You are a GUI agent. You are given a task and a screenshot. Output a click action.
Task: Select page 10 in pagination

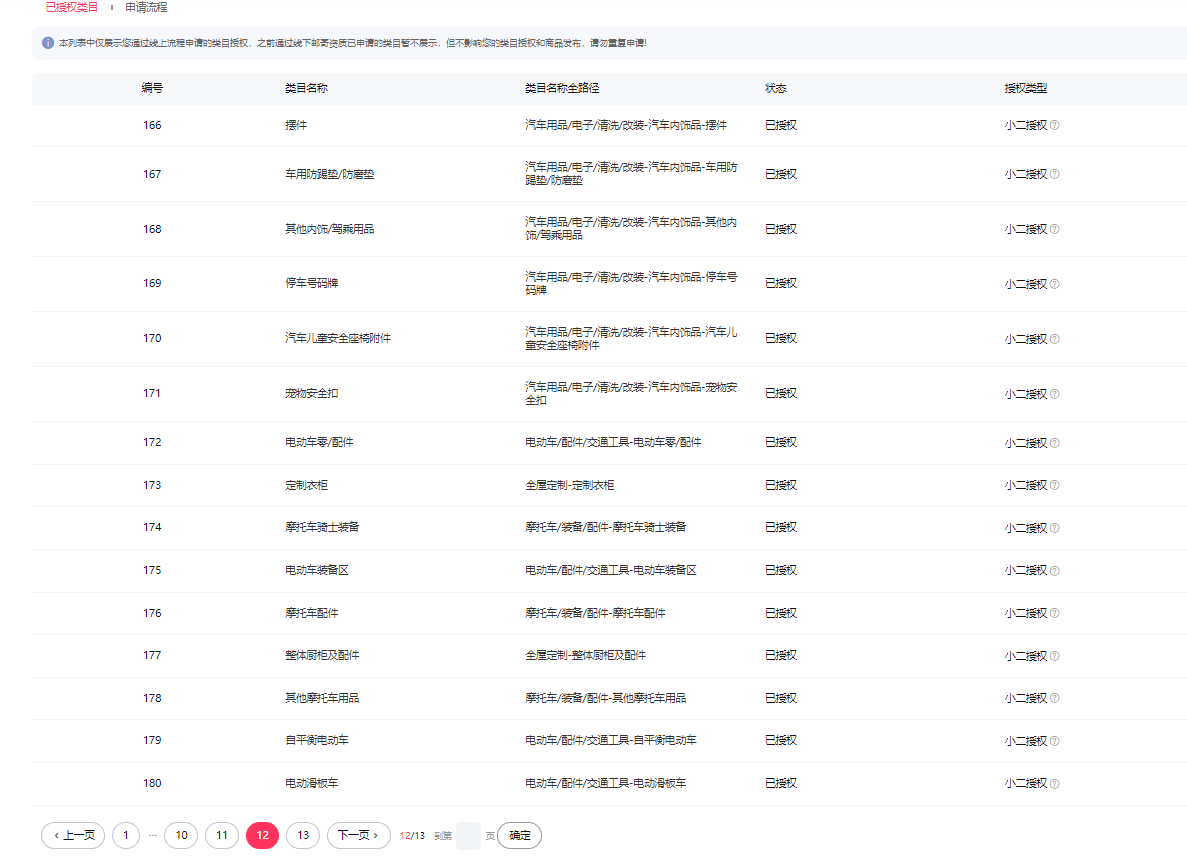click(181, 835)
